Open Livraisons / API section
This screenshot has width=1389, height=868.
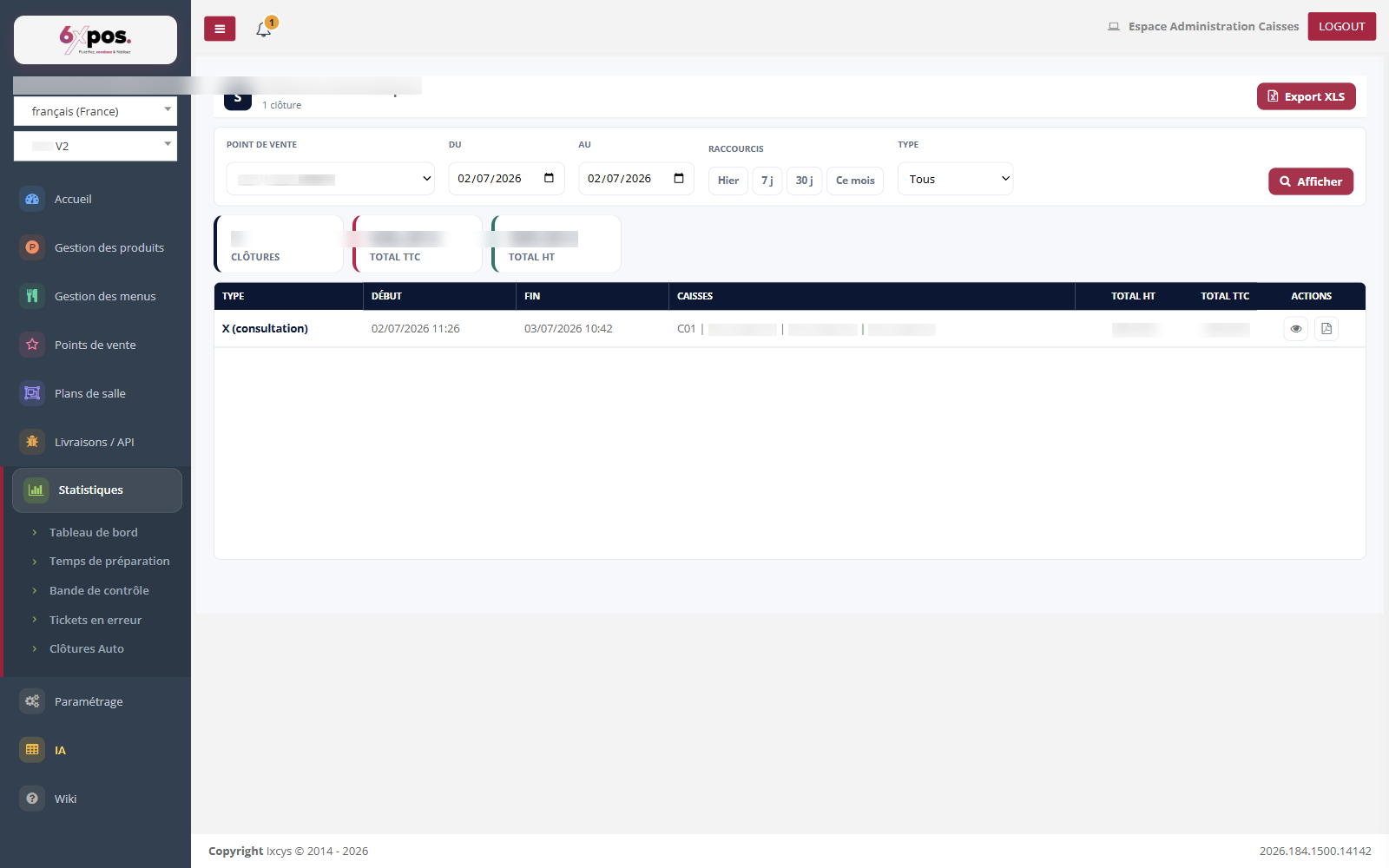[x=95, y=442]
